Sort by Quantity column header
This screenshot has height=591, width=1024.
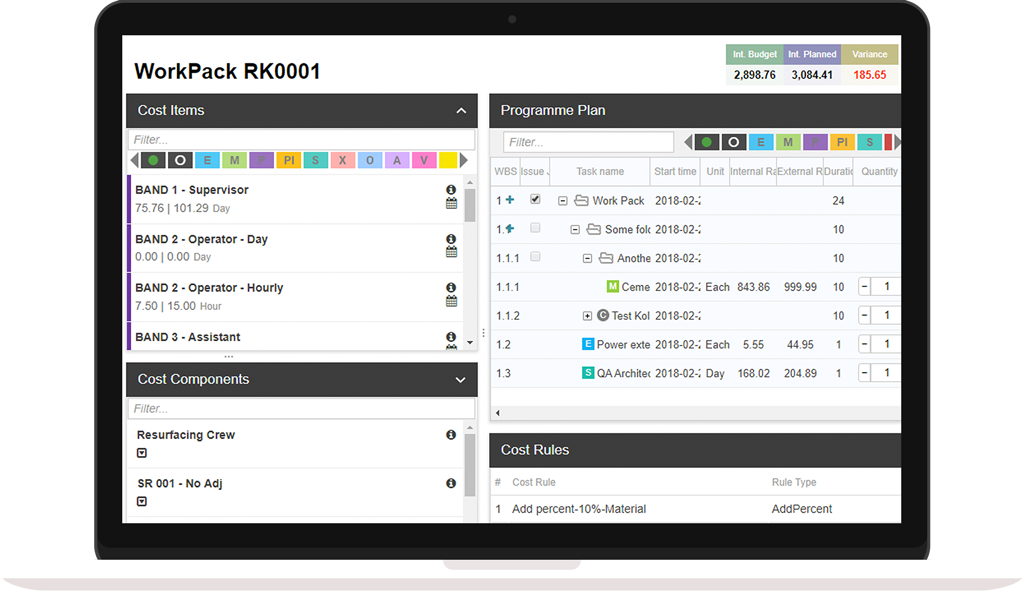878,172
